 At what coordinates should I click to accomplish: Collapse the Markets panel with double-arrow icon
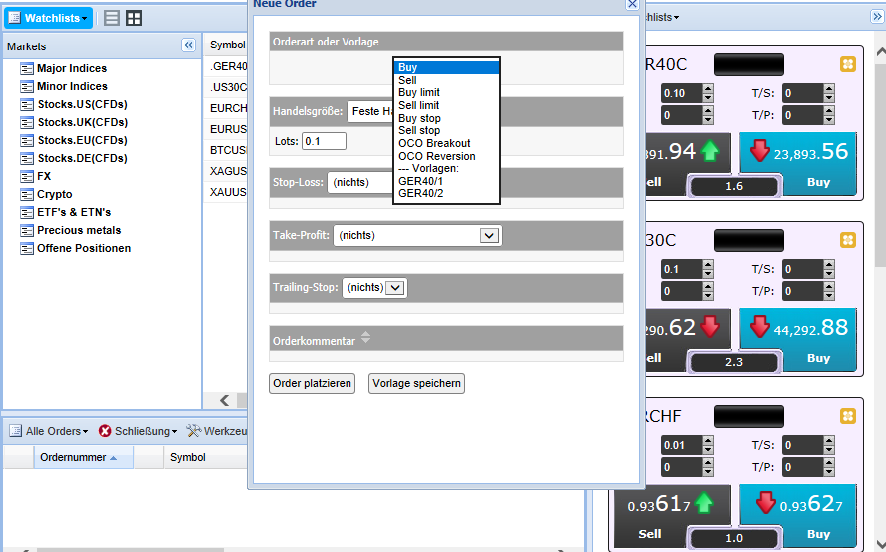(x=188, y=46)
